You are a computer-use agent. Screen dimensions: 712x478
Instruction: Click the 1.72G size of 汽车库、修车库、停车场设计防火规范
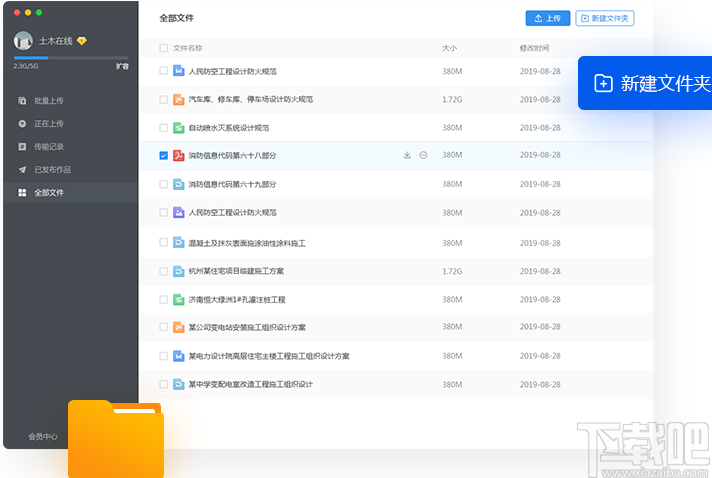tap(452, 99)
